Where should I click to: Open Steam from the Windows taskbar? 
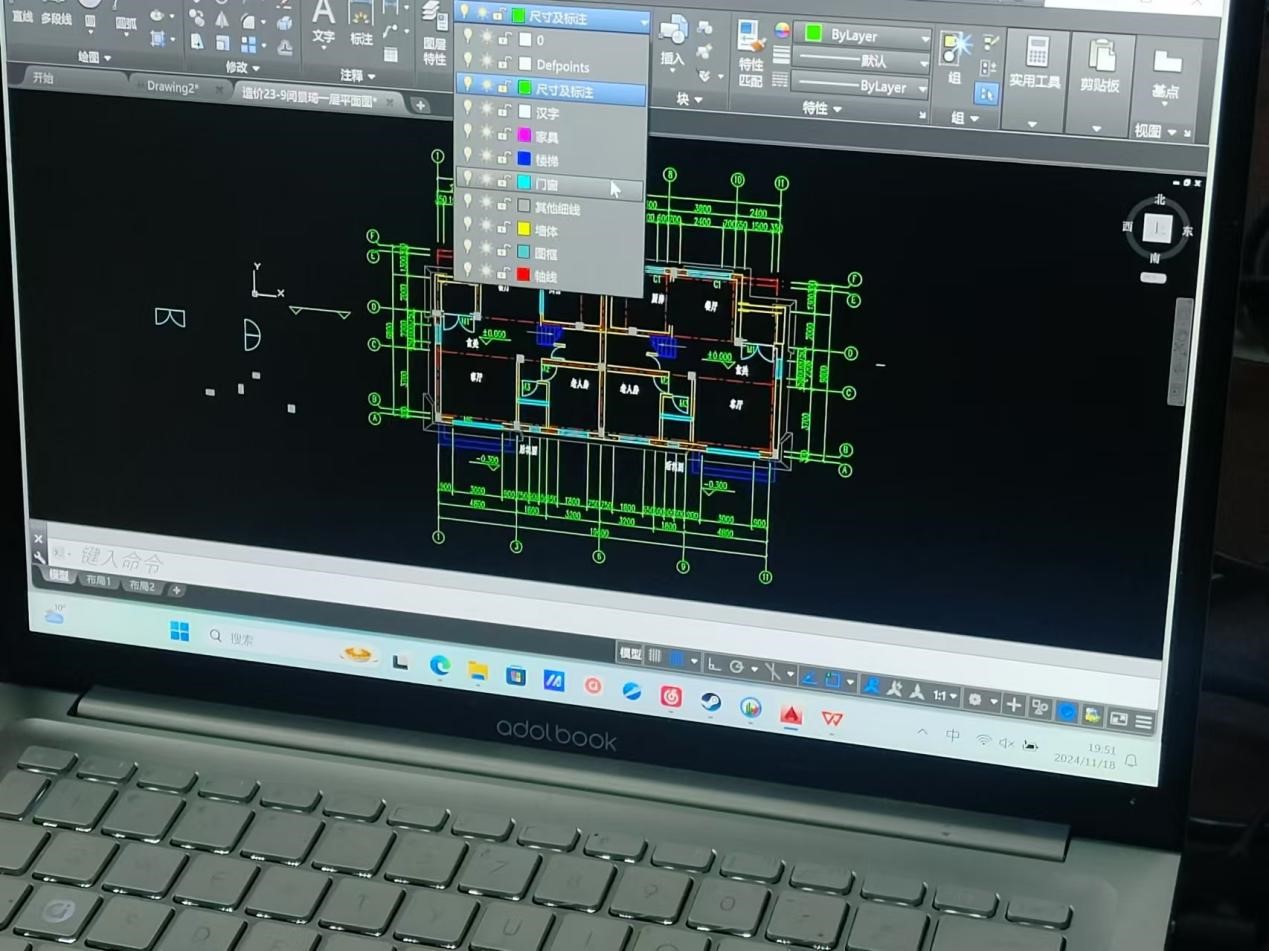point(710,702)
